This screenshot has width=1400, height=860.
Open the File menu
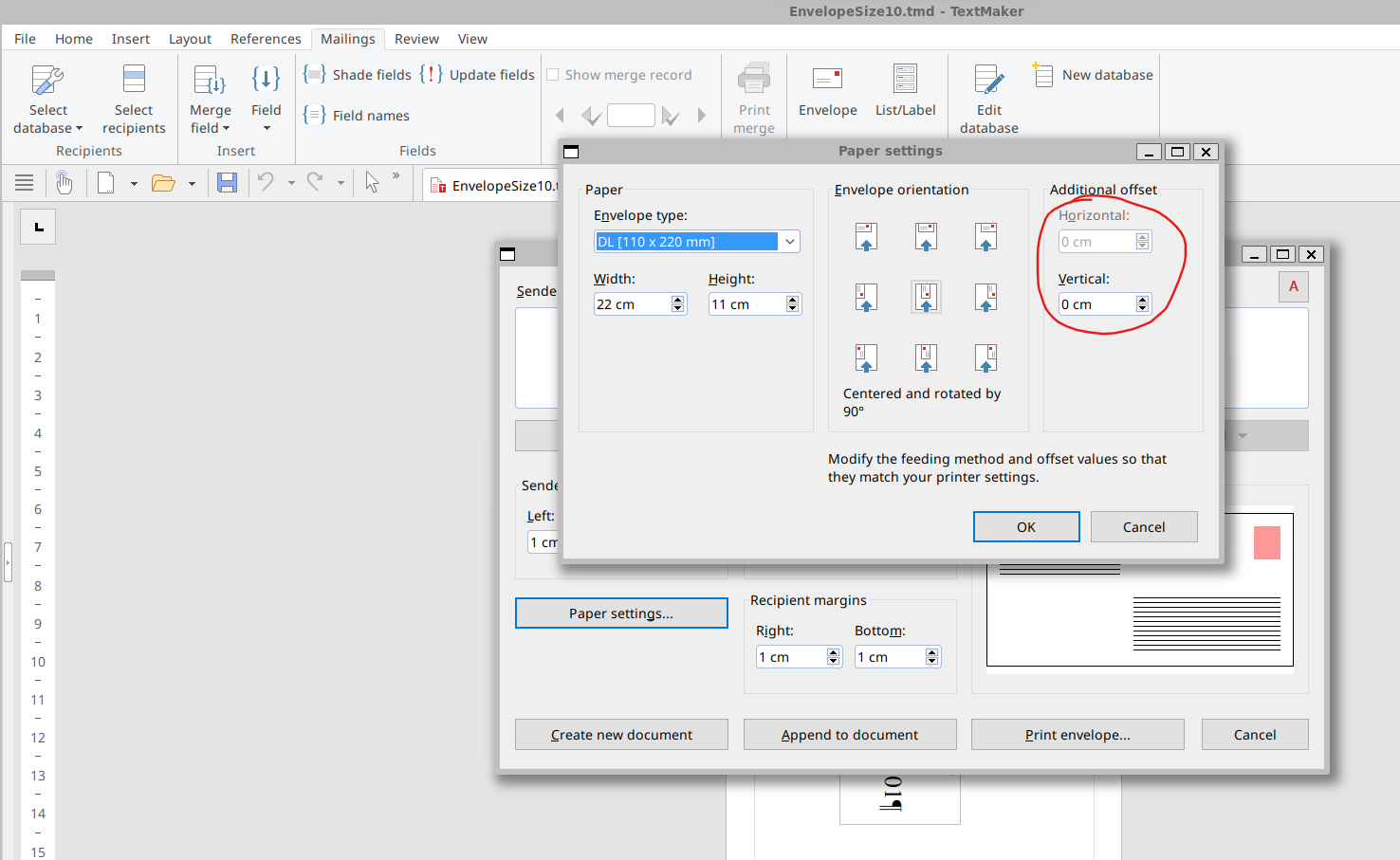click(25, 39)
